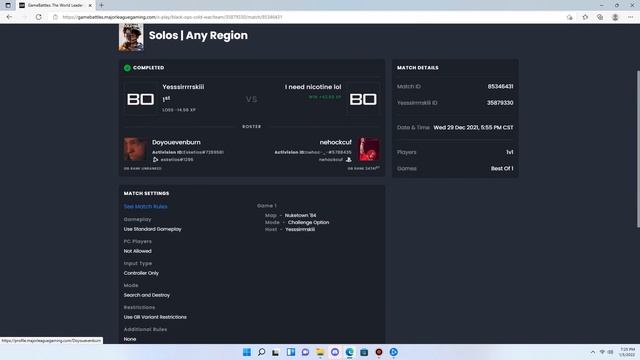Viewport: 640px width, 360px height.
Task: Open Doyouevenburn player profile
Action: click(x=176, y=142)
